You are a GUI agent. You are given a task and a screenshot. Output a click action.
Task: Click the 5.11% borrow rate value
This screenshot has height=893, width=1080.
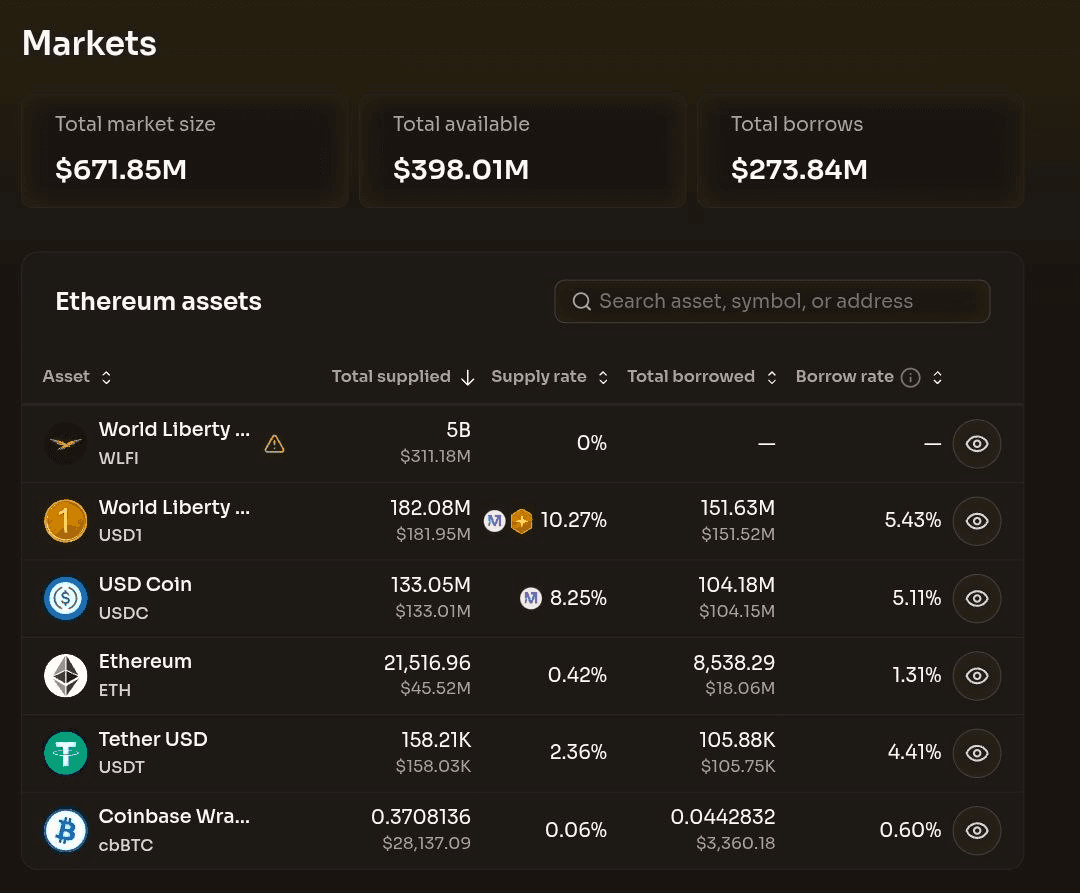click(917, 598)
